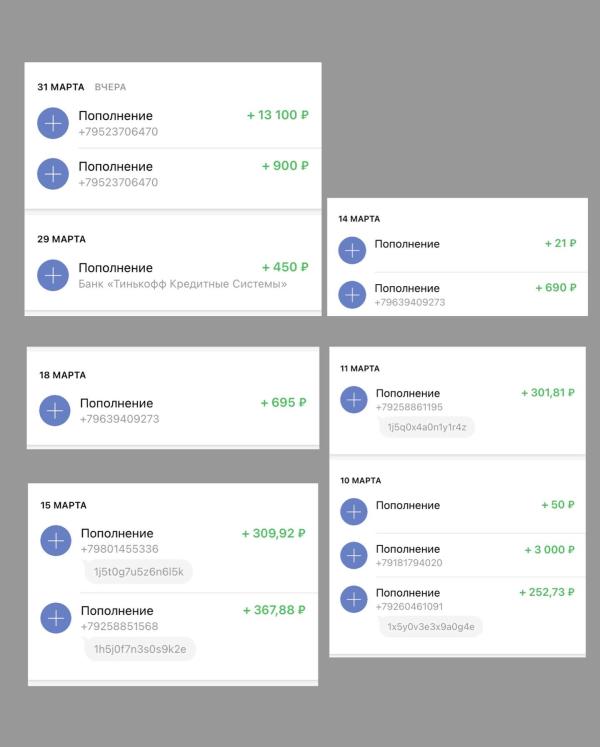Click plus icon beside Tinkoff bank deposit
This screenshot has width=600, height=747.
pyautogui.click(x=53, y=275)
